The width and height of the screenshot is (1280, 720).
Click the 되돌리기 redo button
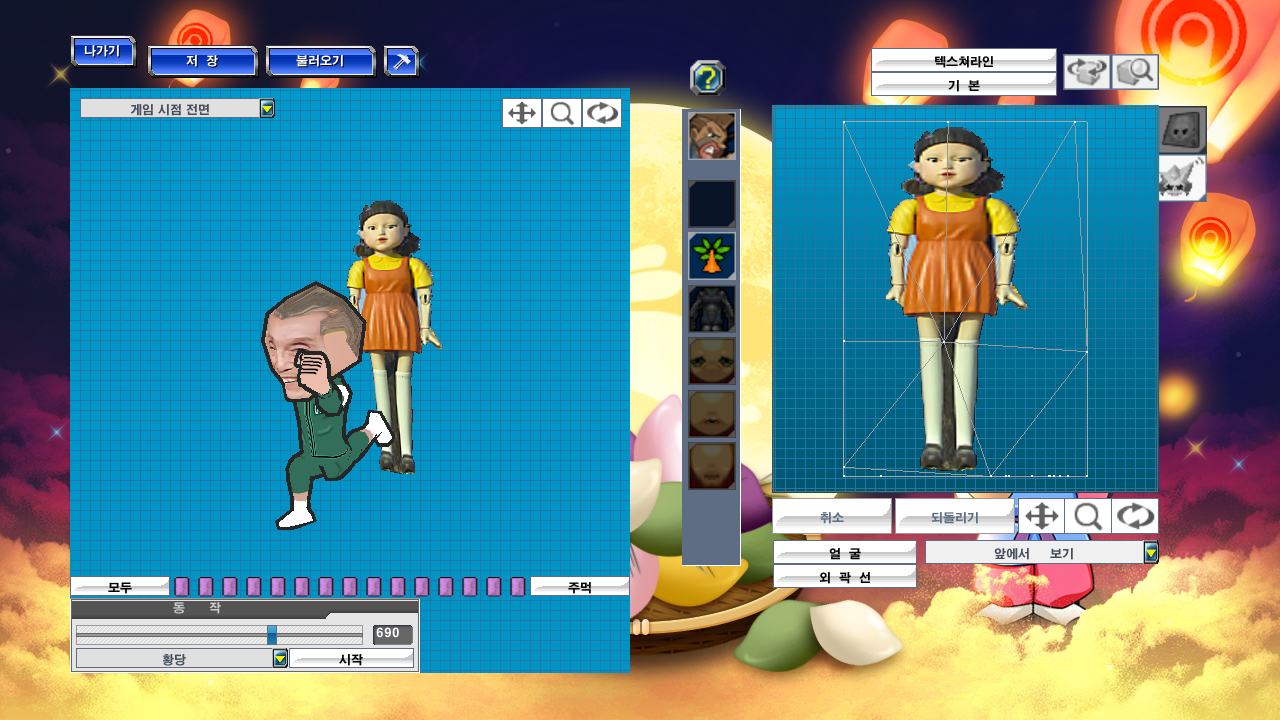pyautogui.click(x=955, y=516)
